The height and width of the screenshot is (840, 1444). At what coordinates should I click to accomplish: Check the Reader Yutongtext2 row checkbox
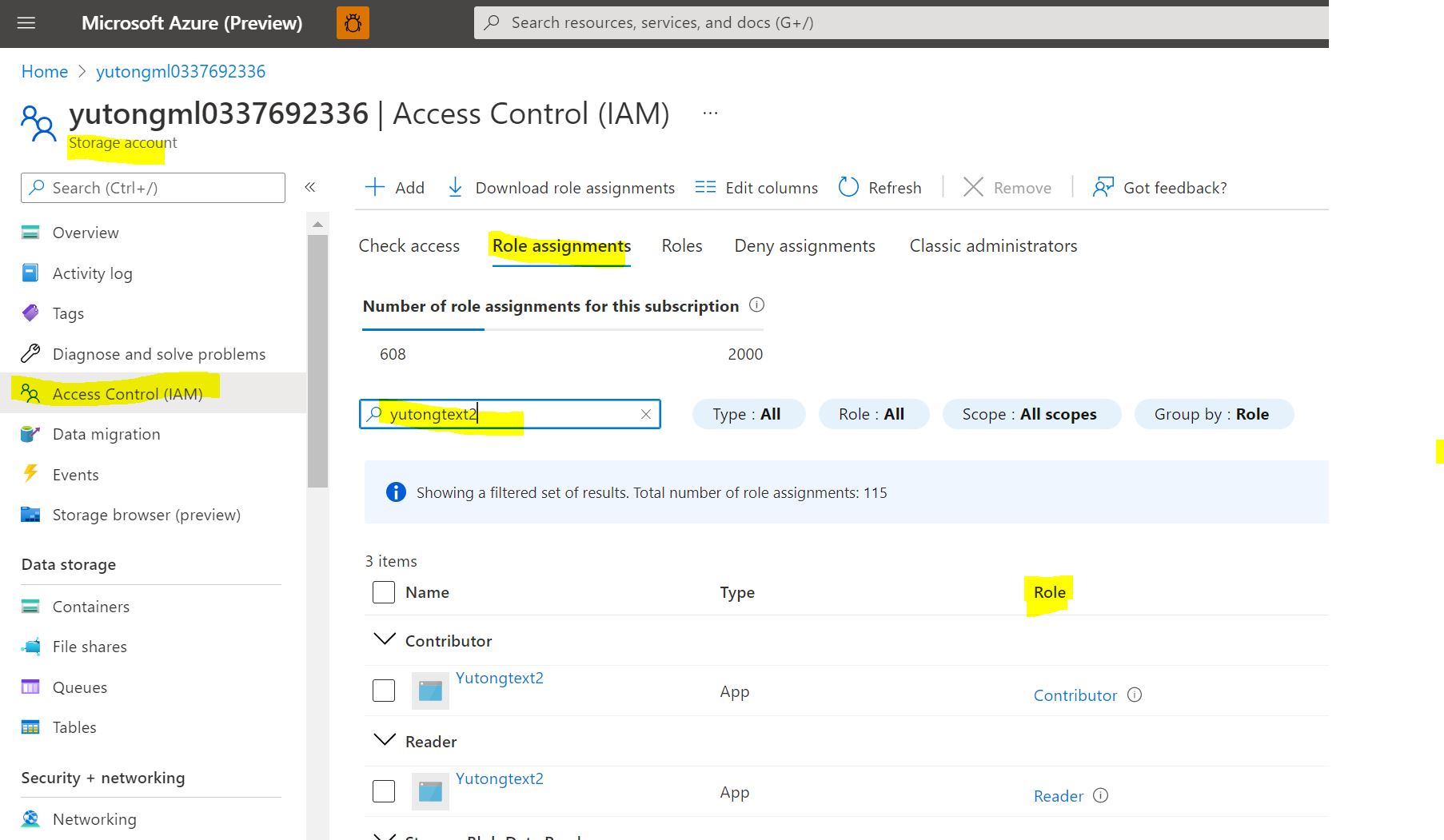pos(384,791)
